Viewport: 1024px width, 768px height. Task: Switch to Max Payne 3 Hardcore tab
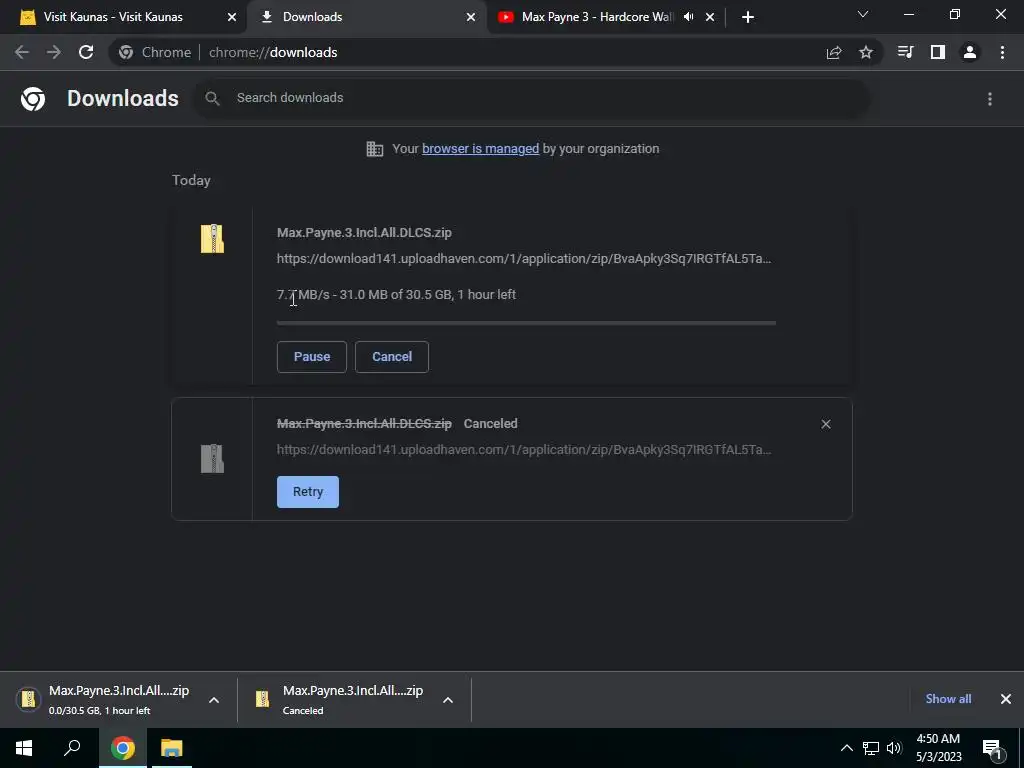point(597,18)
